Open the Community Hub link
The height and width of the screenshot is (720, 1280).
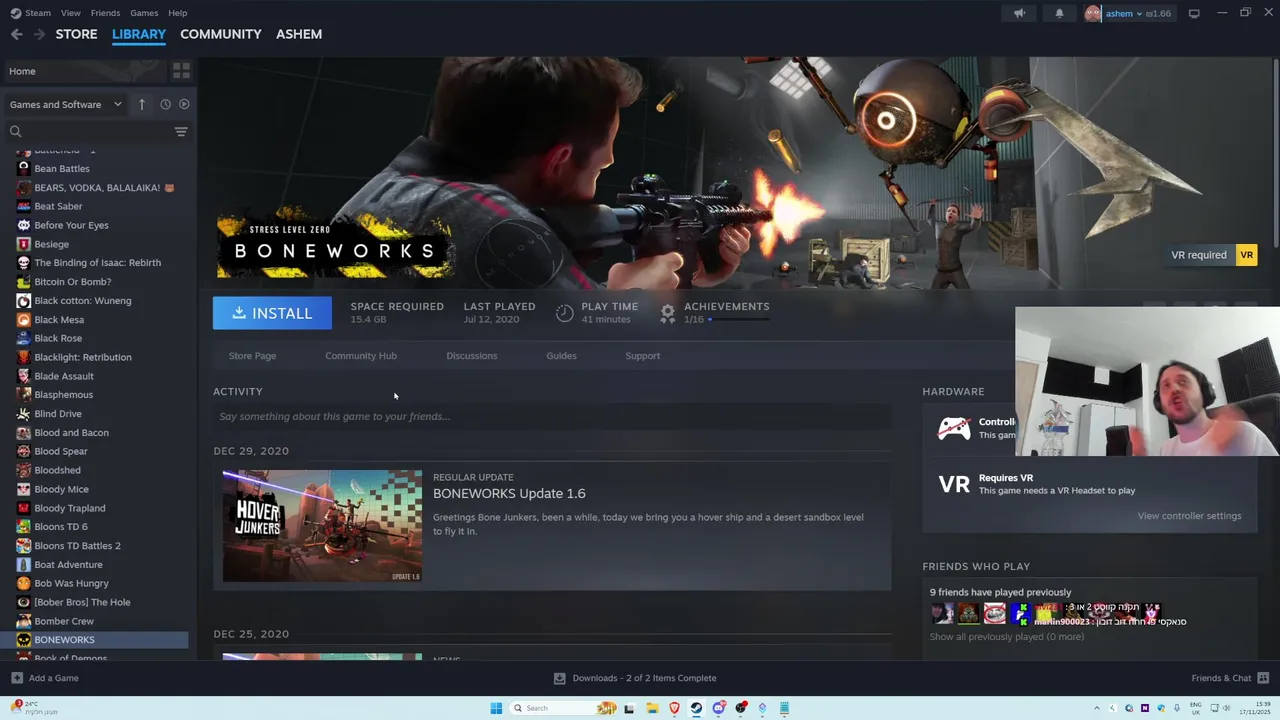tap(361, 356)
